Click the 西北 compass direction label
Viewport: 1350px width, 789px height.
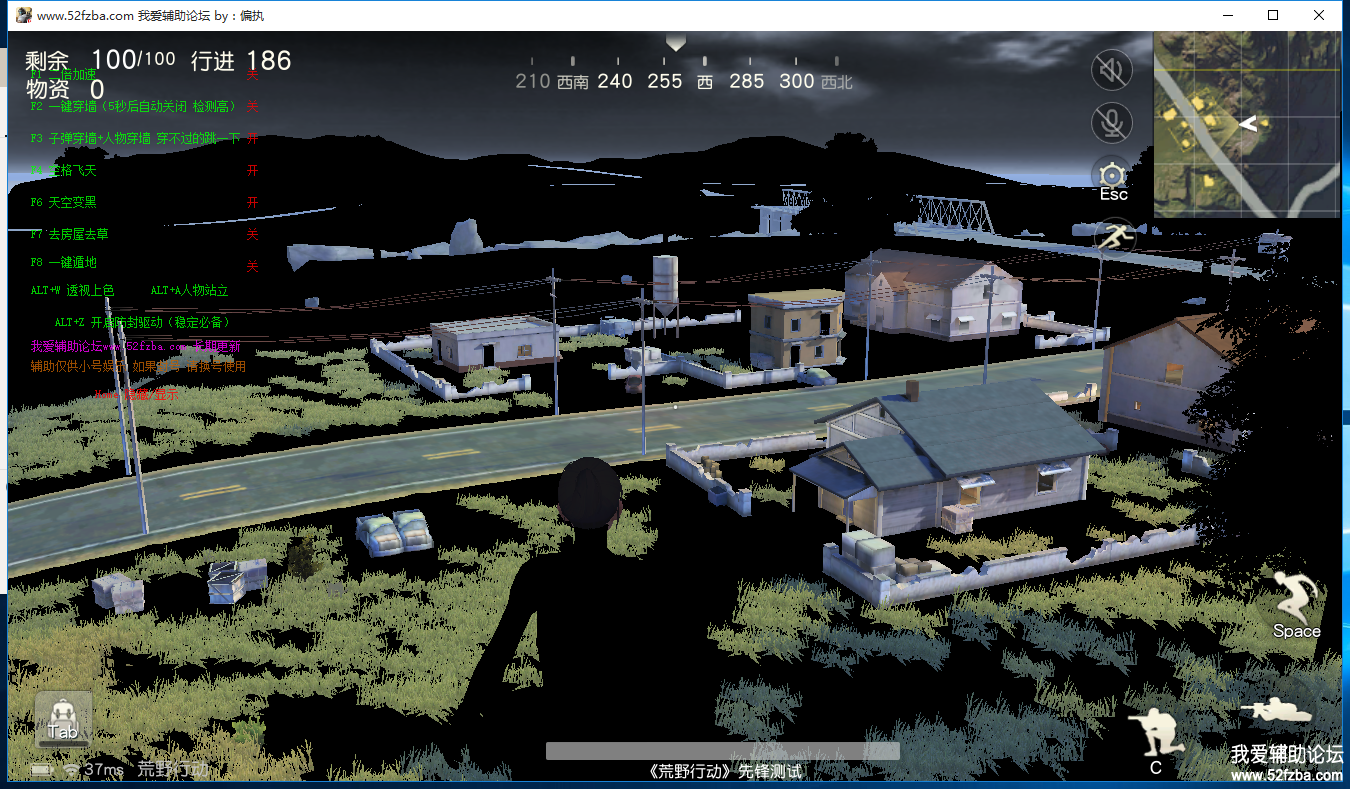pyautogui.click(x=837, y=82)
